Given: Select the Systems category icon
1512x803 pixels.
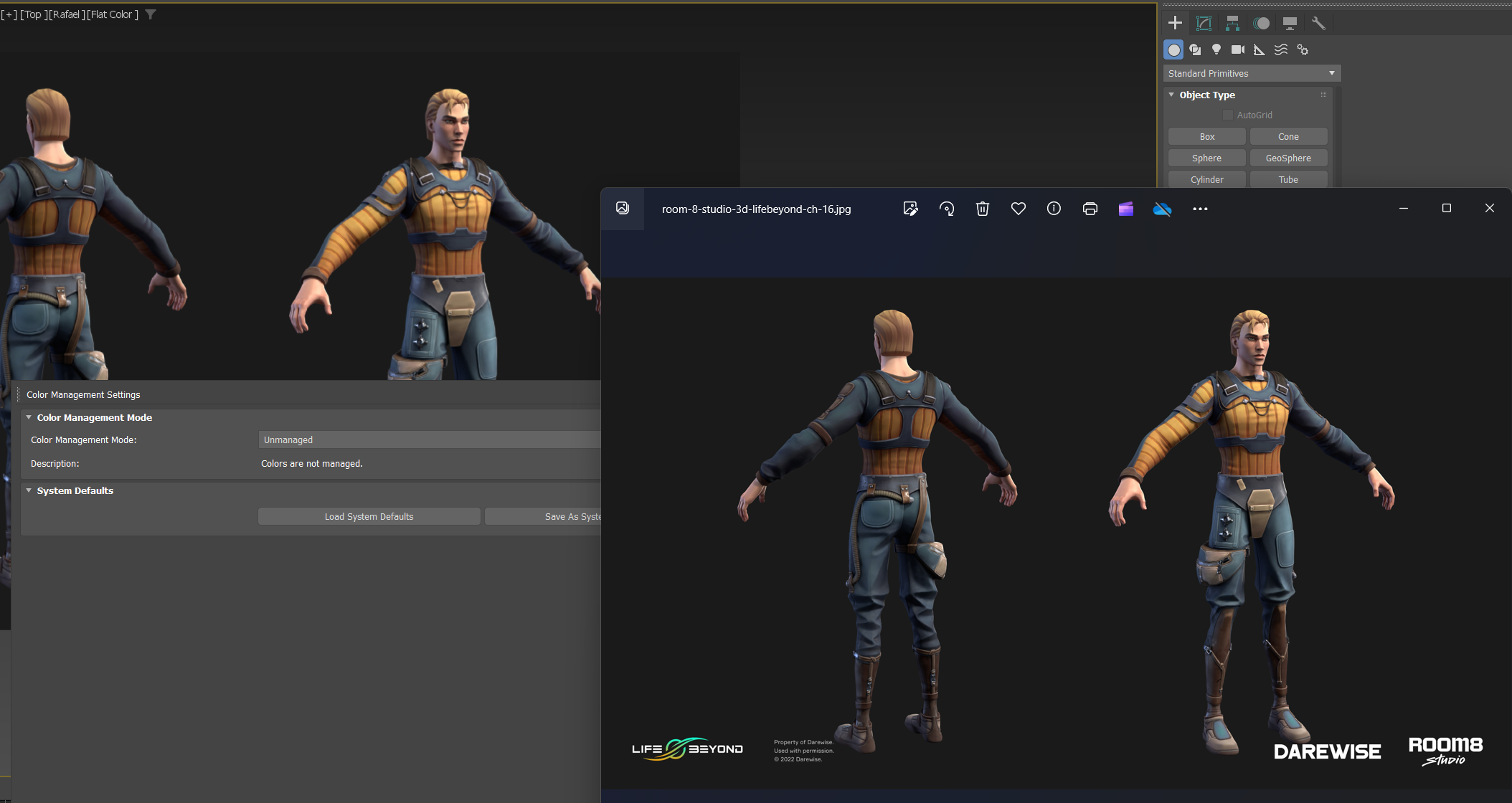Looking at the screenshot, I should pyautogui.click(x=1303, y=49).
